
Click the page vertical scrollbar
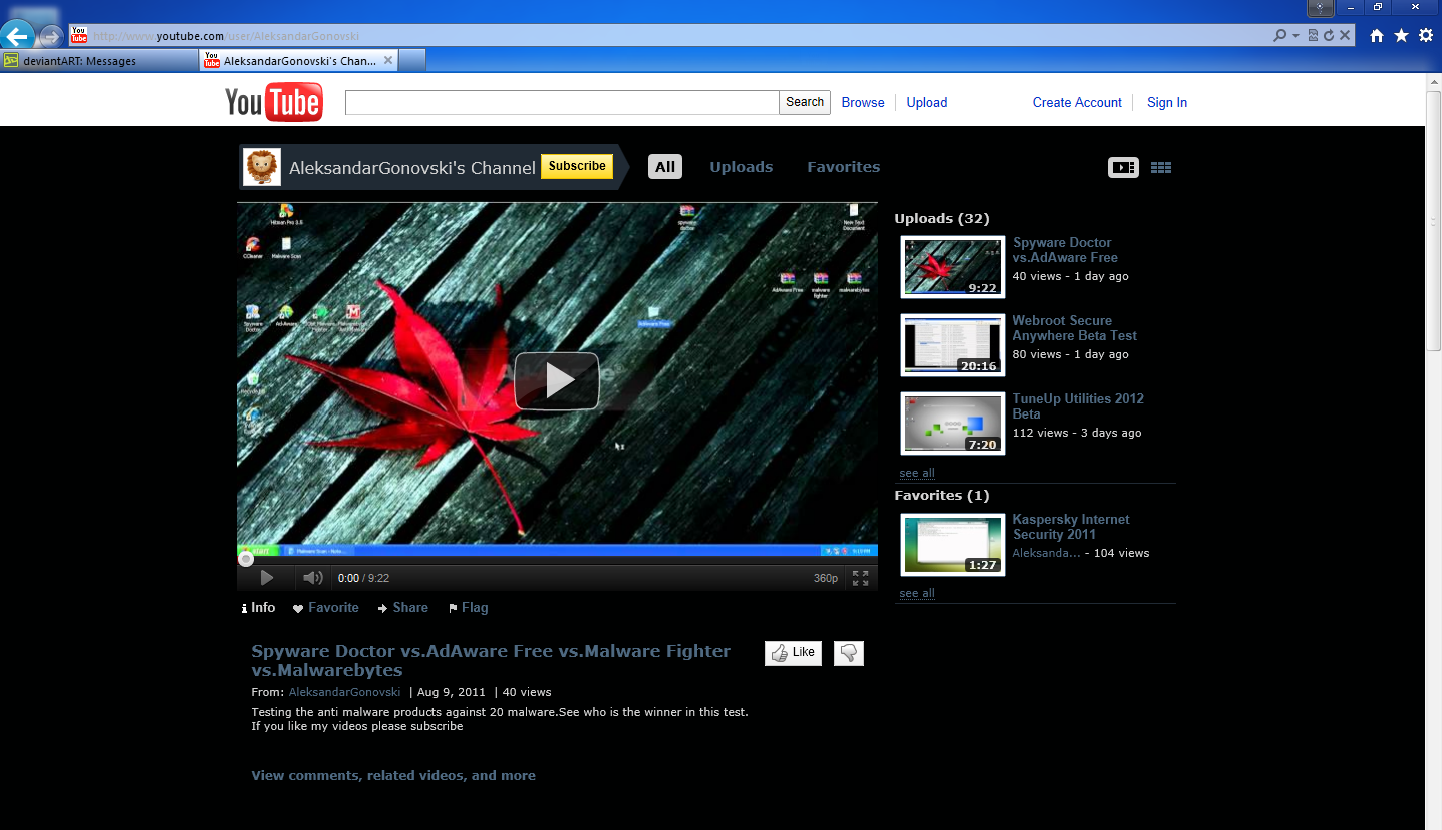tap(1434, 220)
